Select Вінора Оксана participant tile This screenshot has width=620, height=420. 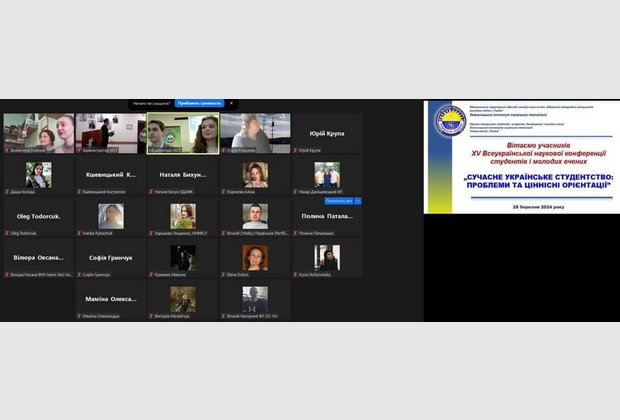pos(38,258)
